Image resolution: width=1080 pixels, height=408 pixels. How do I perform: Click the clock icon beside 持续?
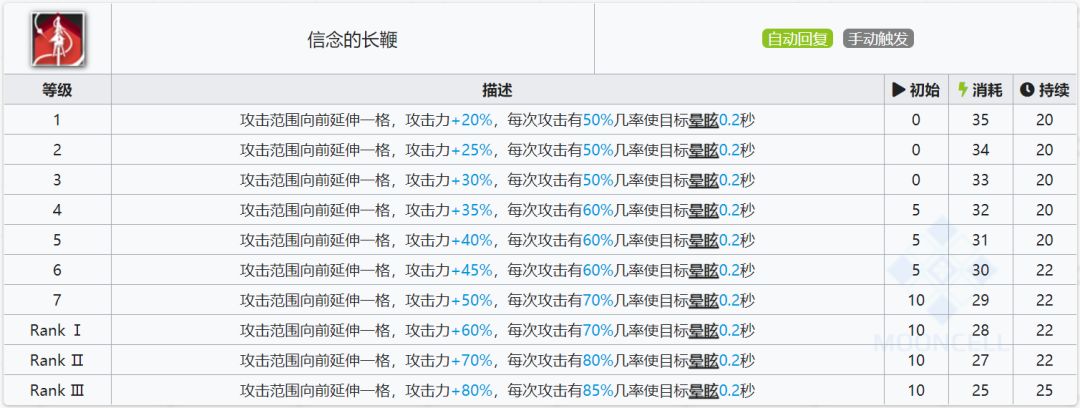[x=1026, y=90]
